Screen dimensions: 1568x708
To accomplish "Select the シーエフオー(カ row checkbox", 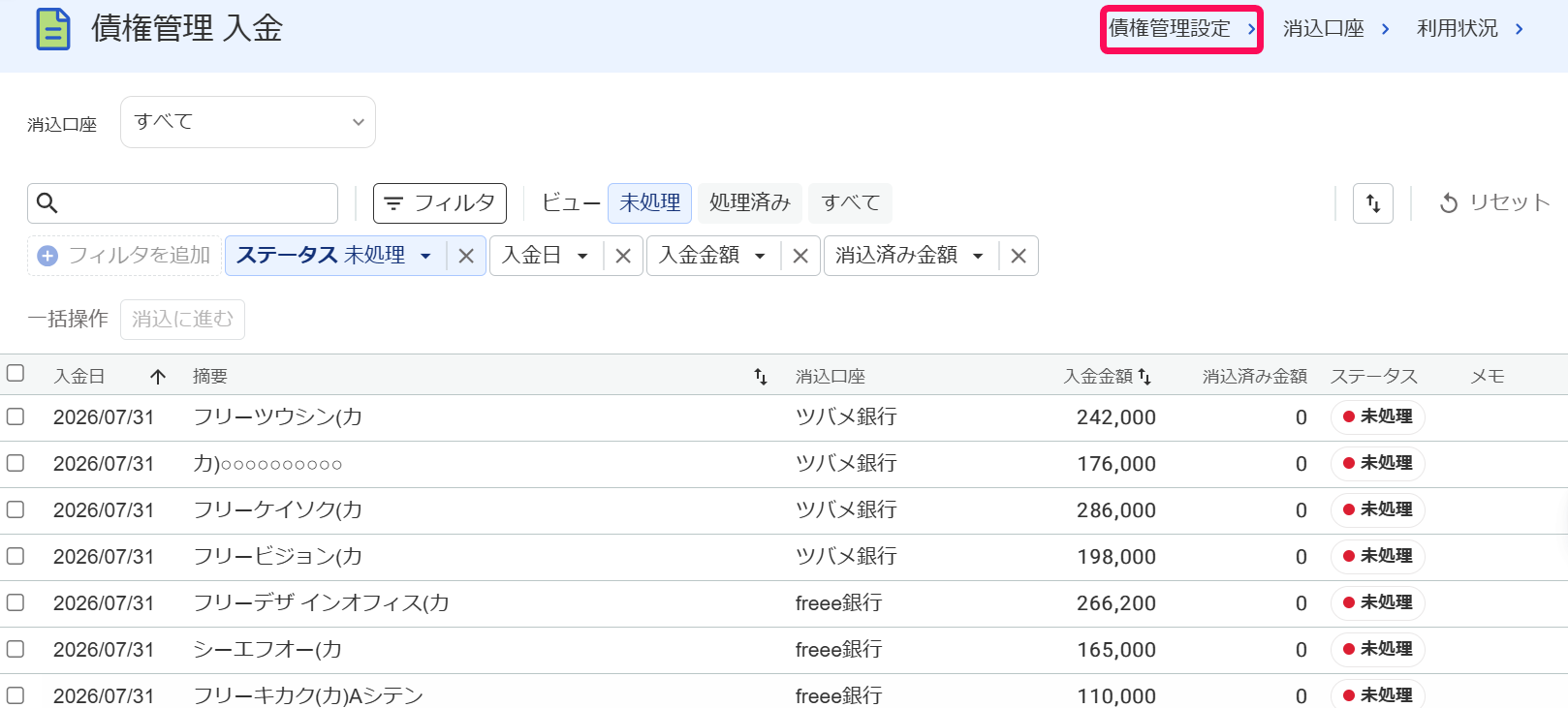I will point(16,649).
